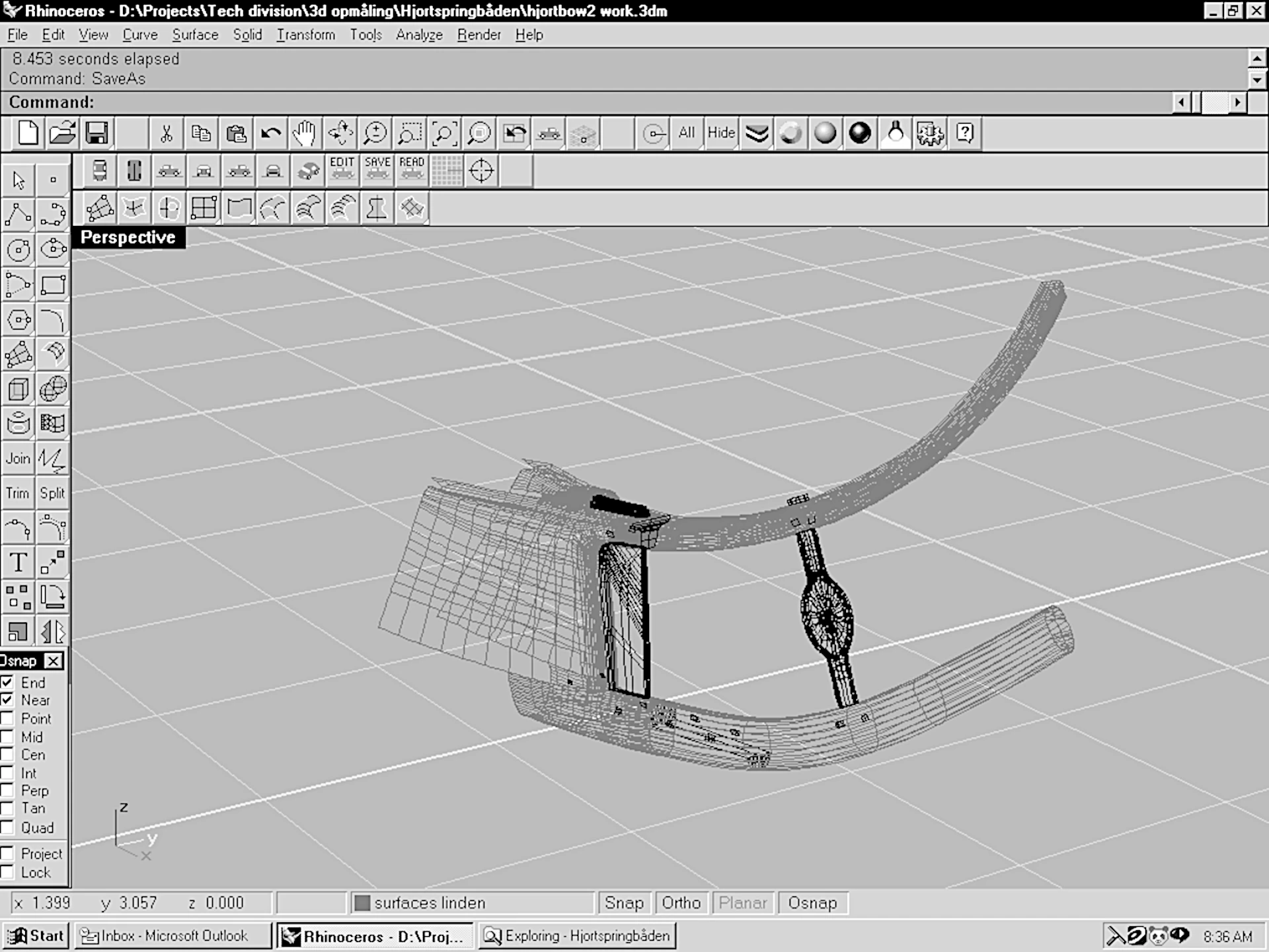Enable the Quad osnap checkbox
The image size is (1269, 952).
7,827
